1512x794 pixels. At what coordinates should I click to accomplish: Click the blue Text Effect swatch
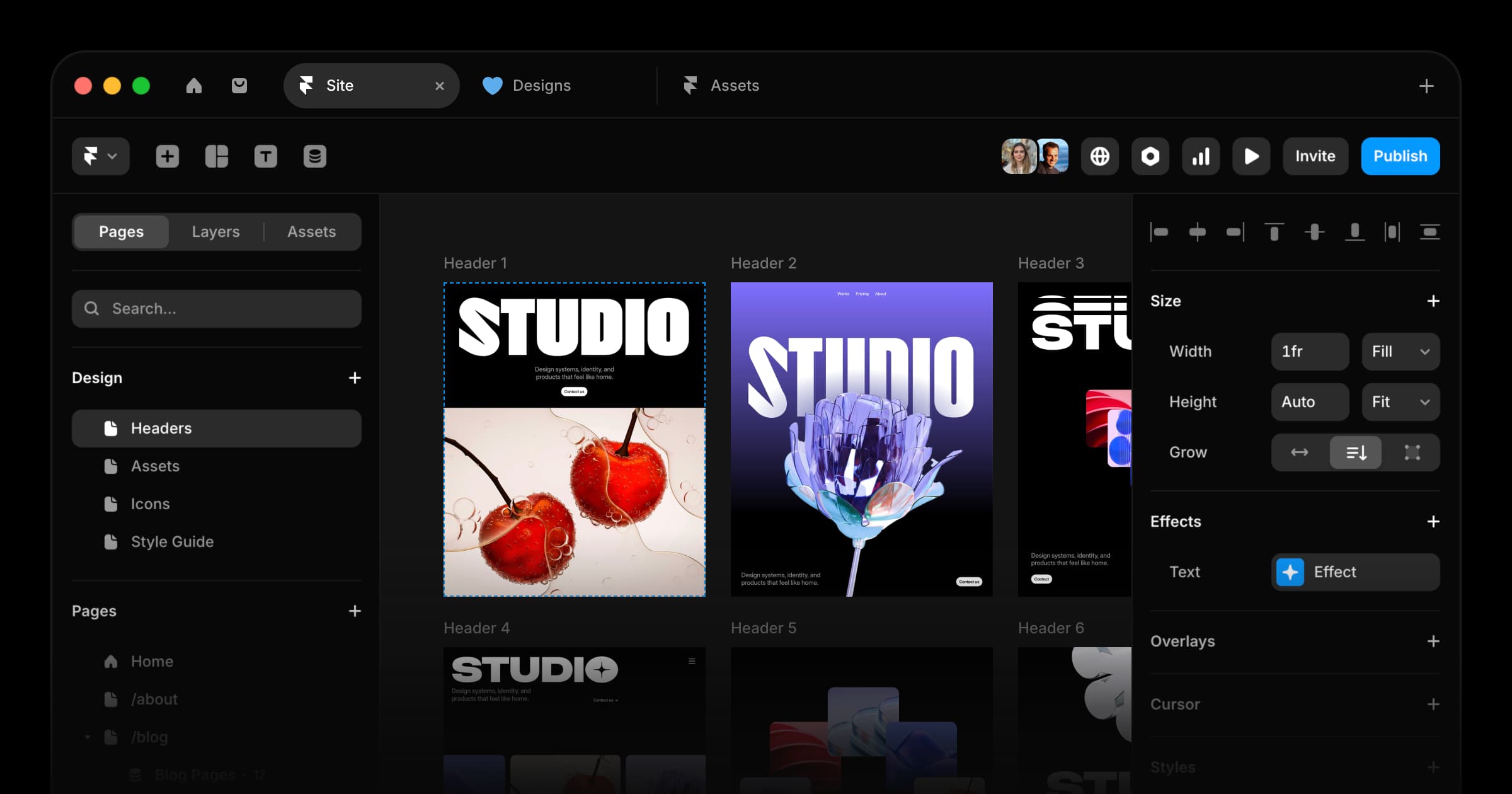[1290, 572]
